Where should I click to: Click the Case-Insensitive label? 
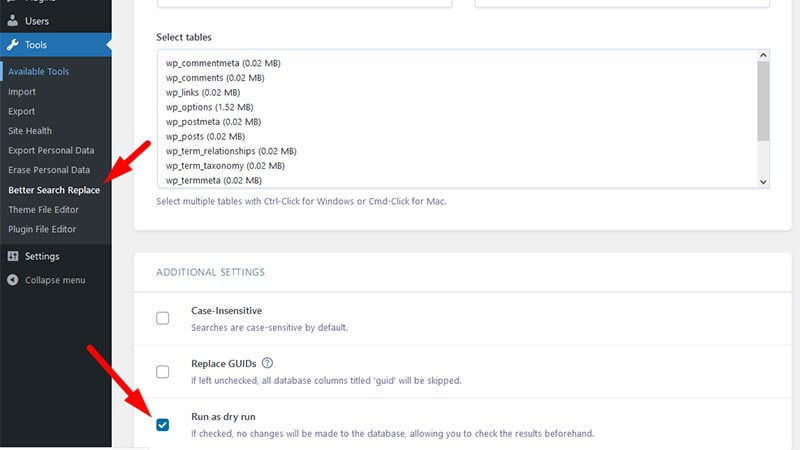tap(227, 310)
